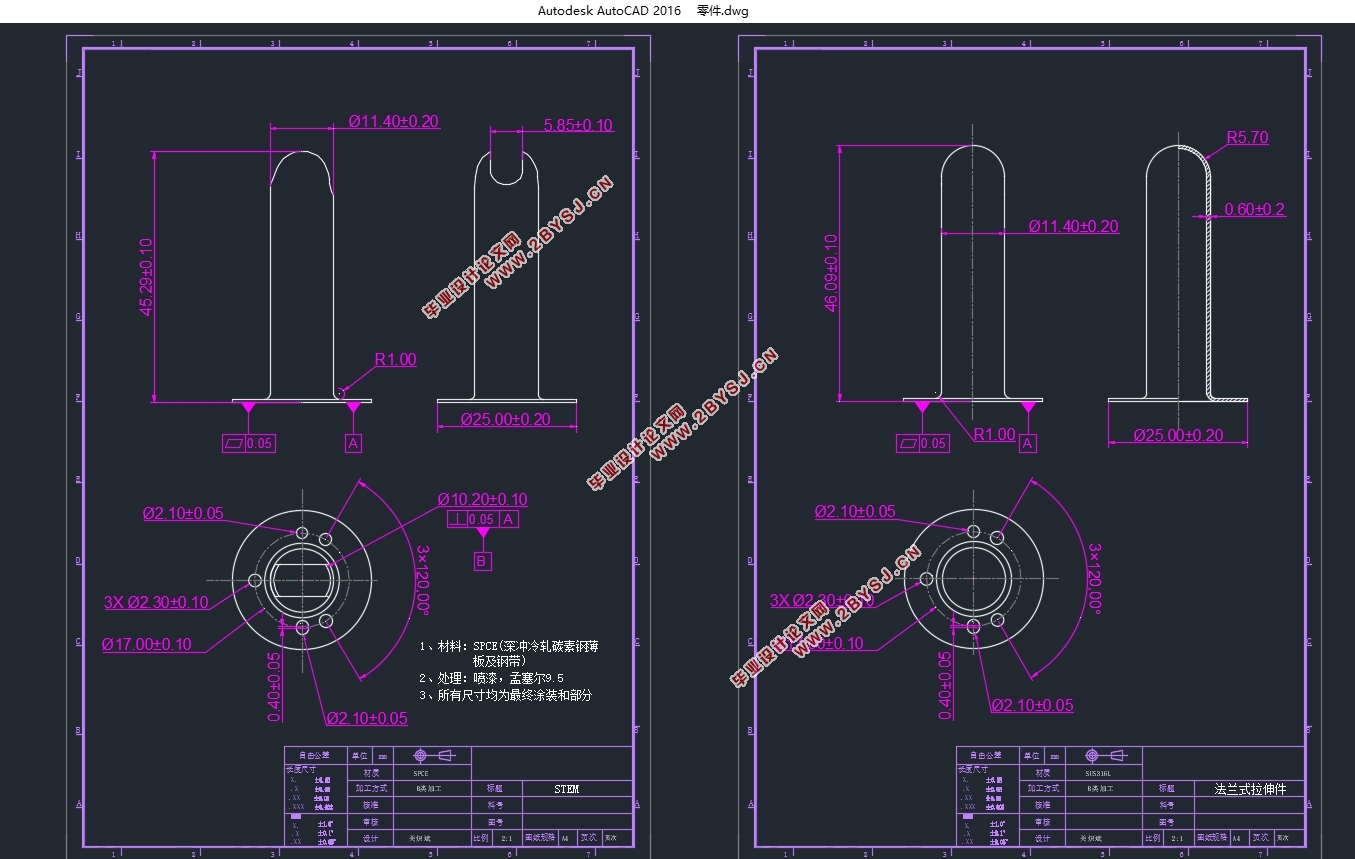The image size is (1355, 859).
Task: Select the 5.85±0.10 slot width dimension
Action: coord(578,125)
